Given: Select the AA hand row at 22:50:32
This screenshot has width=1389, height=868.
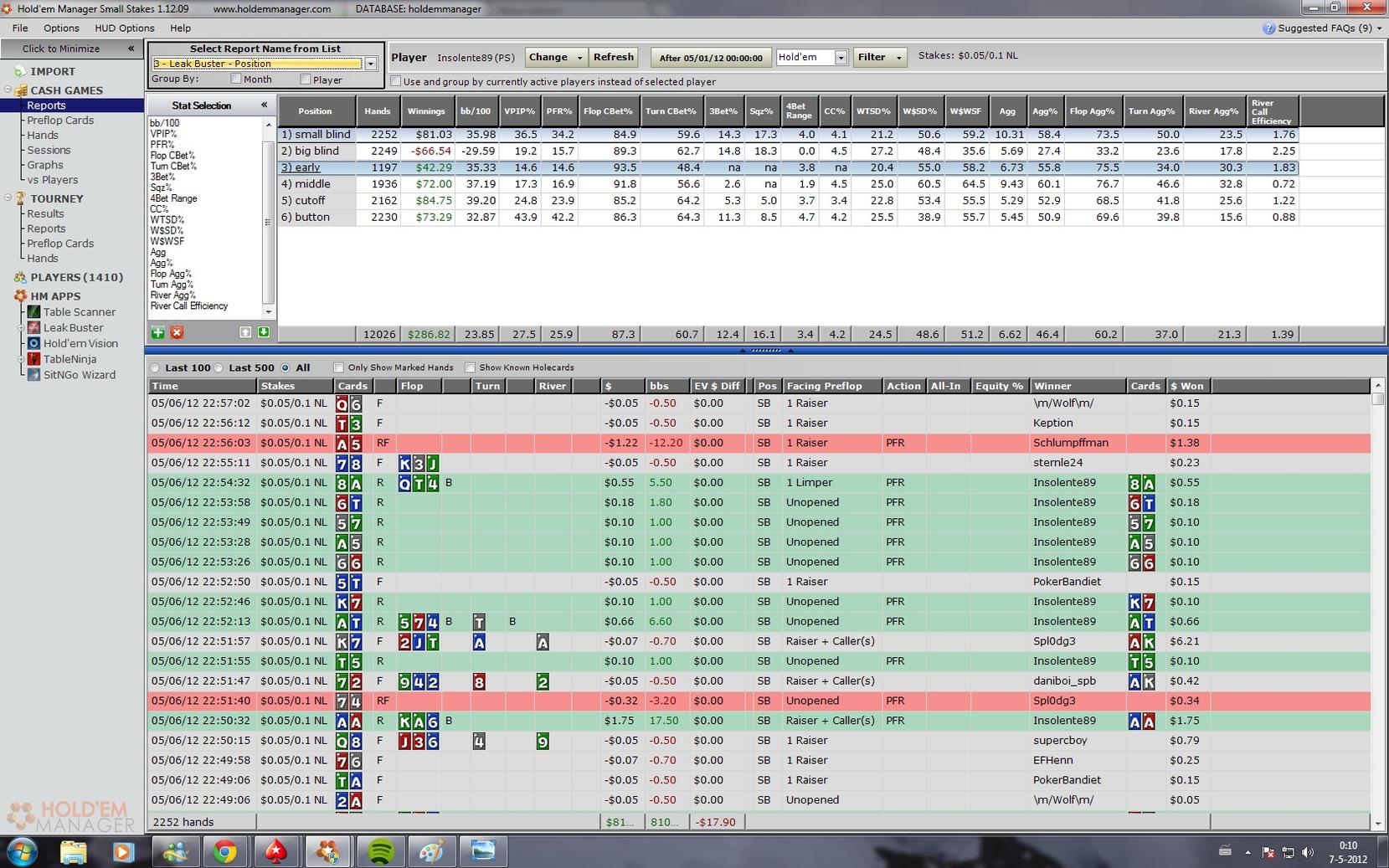Looking at the screenshot, I should (x=759, y=721).
